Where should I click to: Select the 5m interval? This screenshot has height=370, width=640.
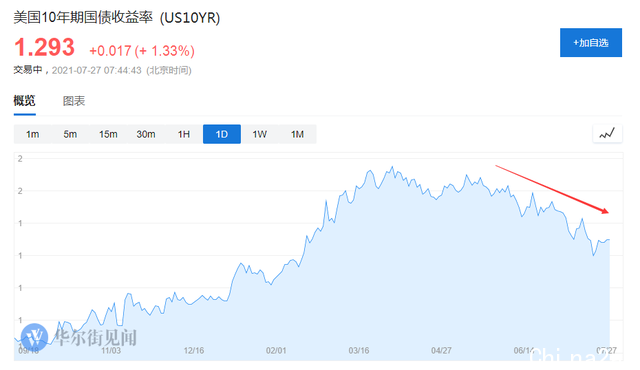click(x=70, y=134)
